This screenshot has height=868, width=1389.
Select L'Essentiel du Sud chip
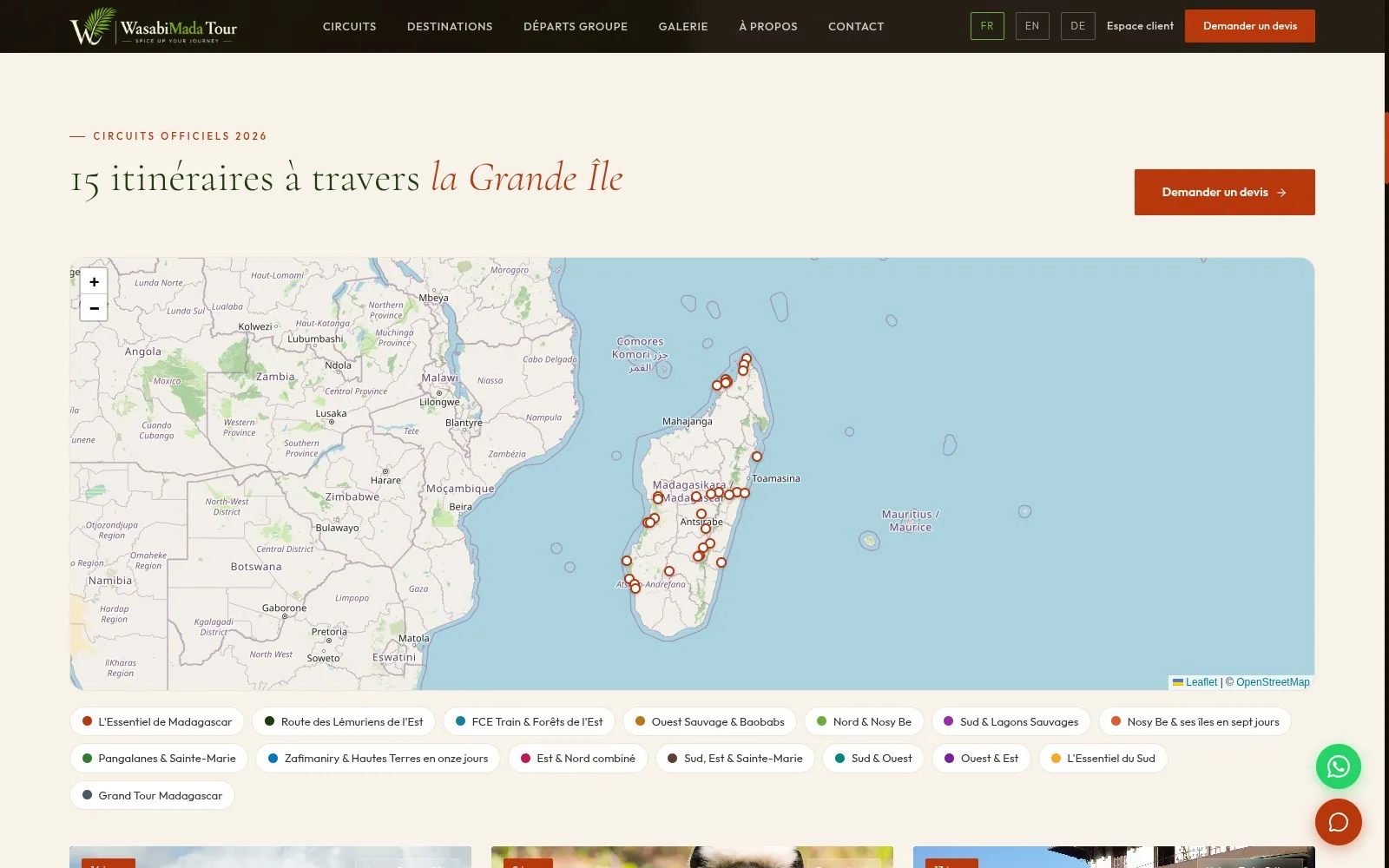pos(1103,758)
